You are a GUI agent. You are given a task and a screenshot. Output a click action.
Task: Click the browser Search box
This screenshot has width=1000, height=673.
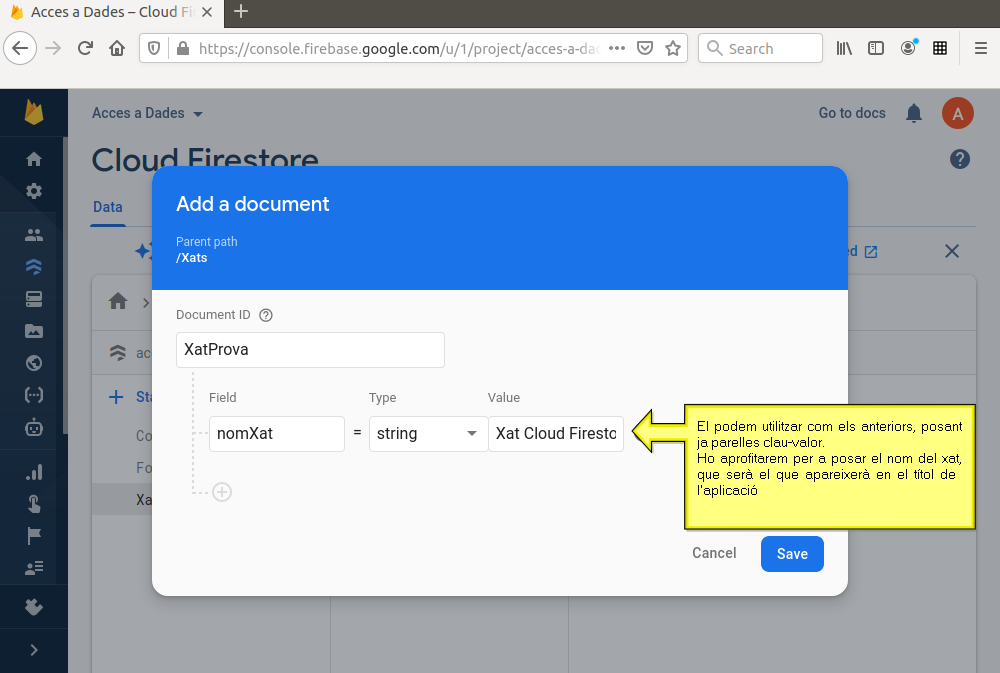pyautogui.click(x=760, y=48)
